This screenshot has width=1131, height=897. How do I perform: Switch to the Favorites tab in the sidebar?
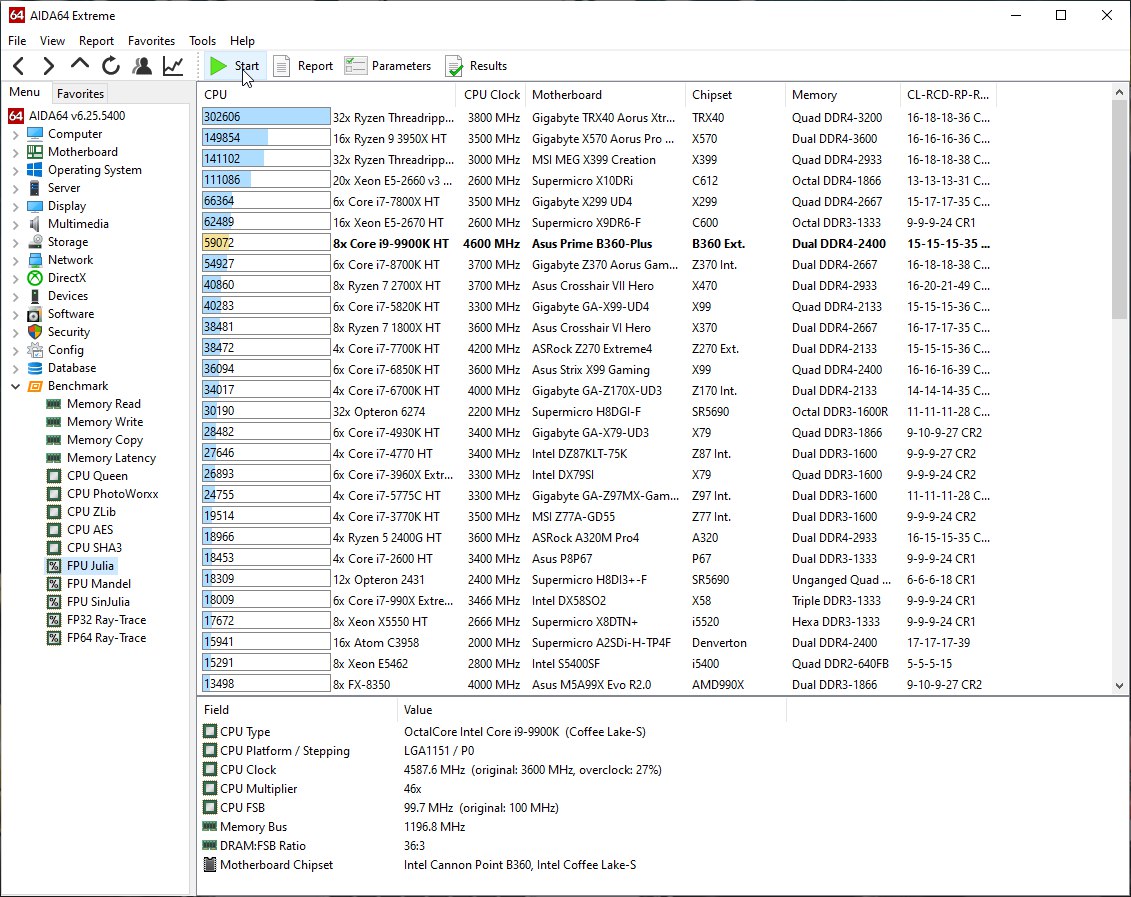coord(80,94)
